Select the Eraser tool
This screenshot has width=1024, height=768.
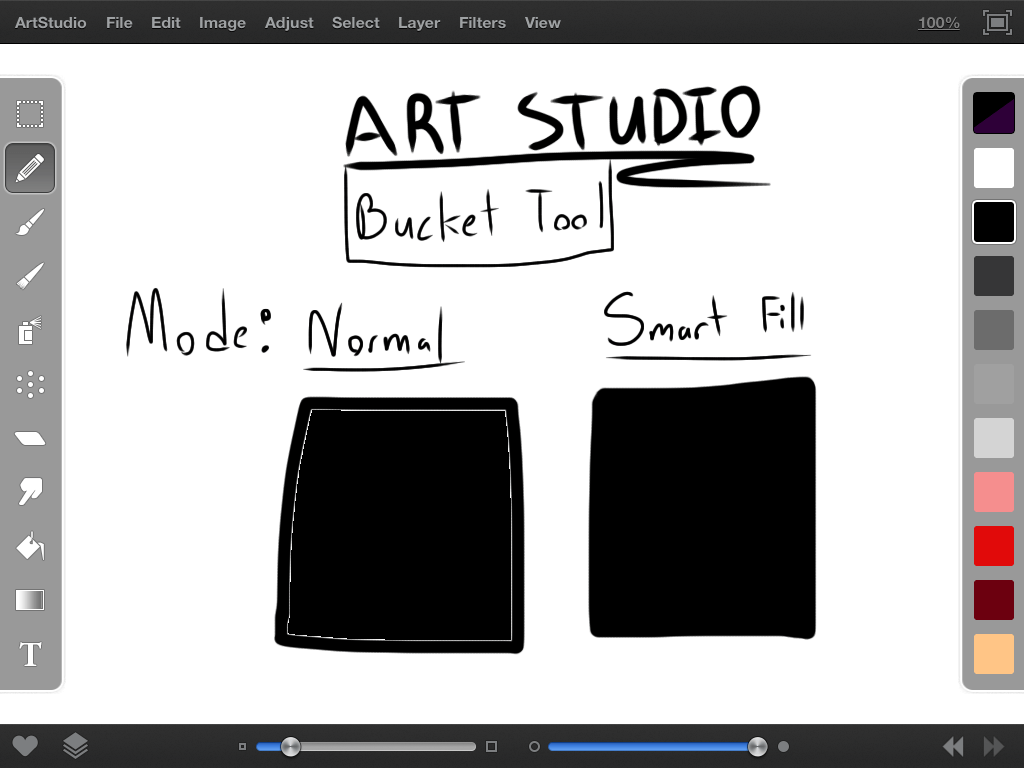pyautogui.click(x=30, y=438)
